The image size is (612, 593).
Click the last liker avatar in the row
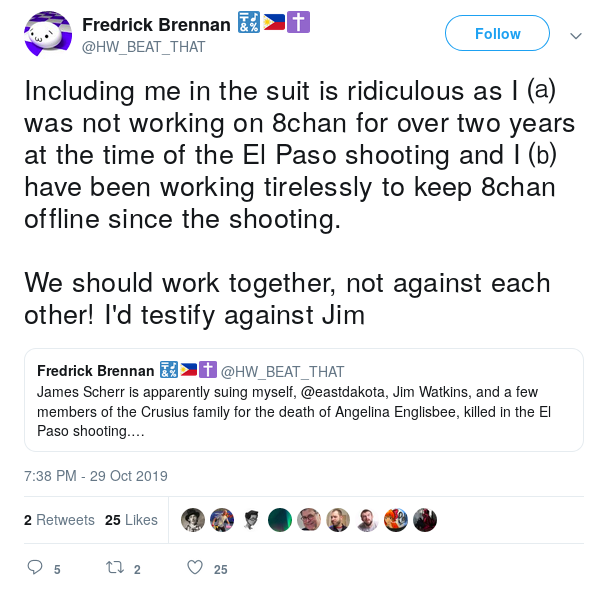425,520
